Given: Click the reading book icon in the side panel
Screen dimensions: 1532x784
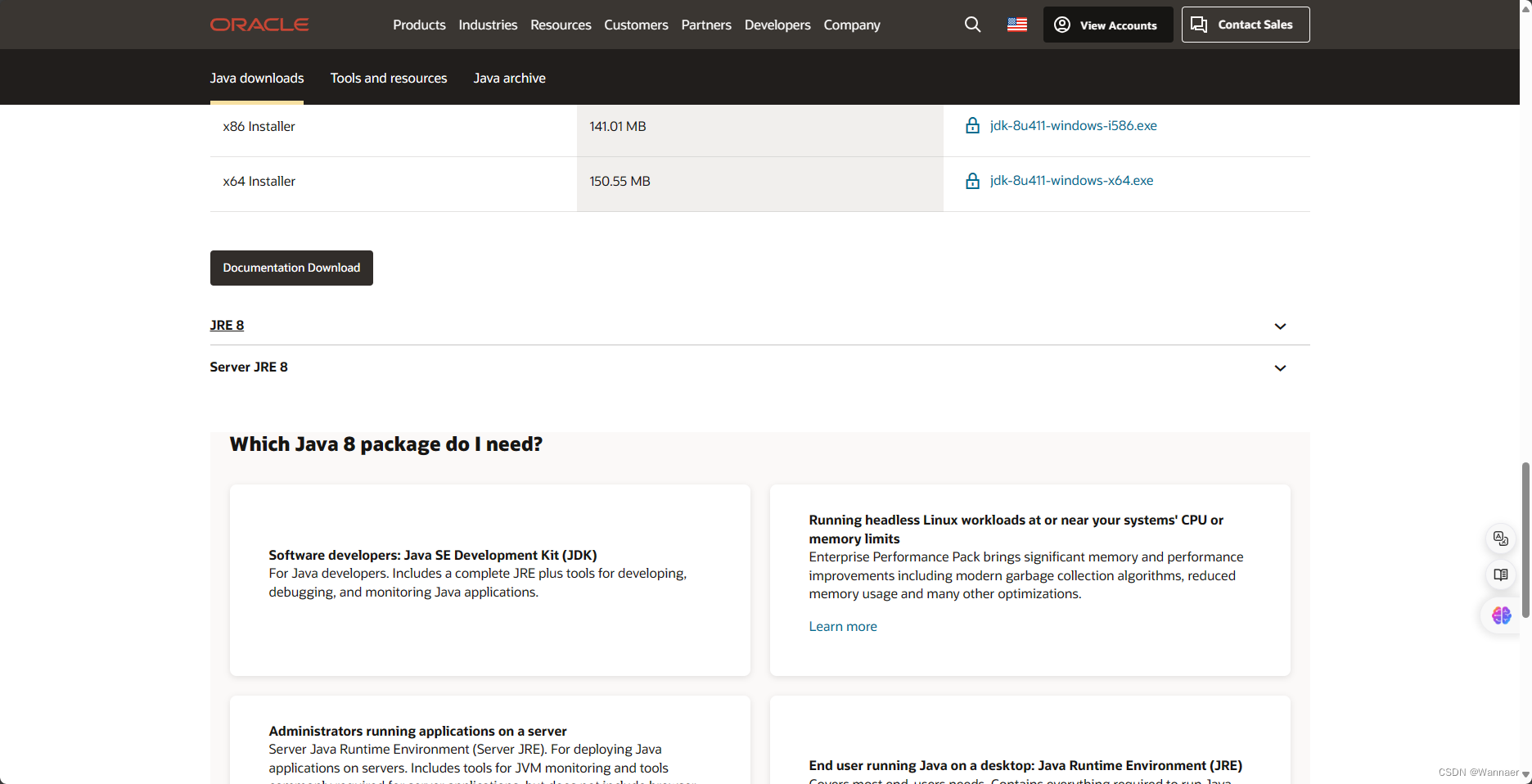Looking at the screenshot, I should (1500, 575).
